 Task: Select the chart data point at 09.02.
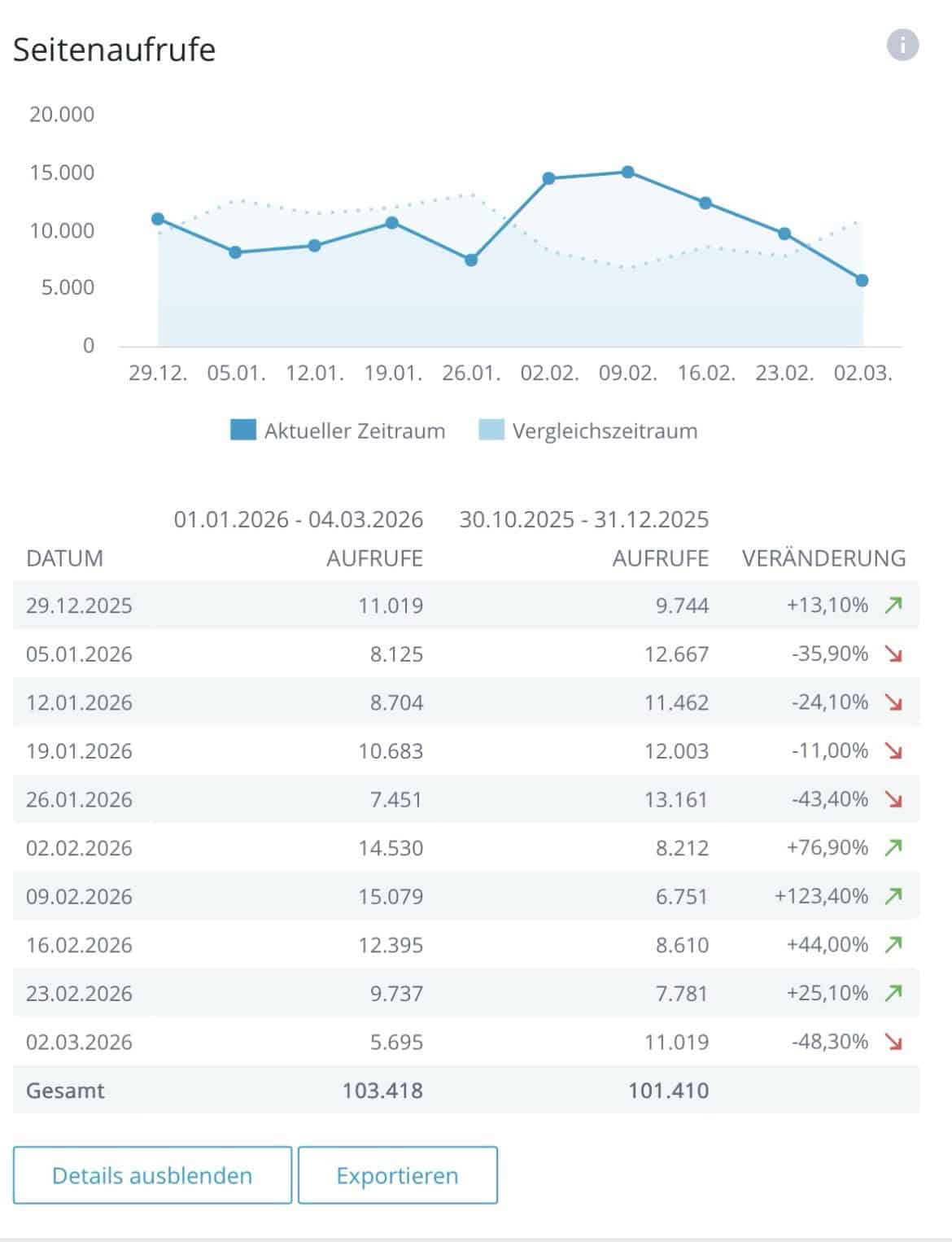627,172
